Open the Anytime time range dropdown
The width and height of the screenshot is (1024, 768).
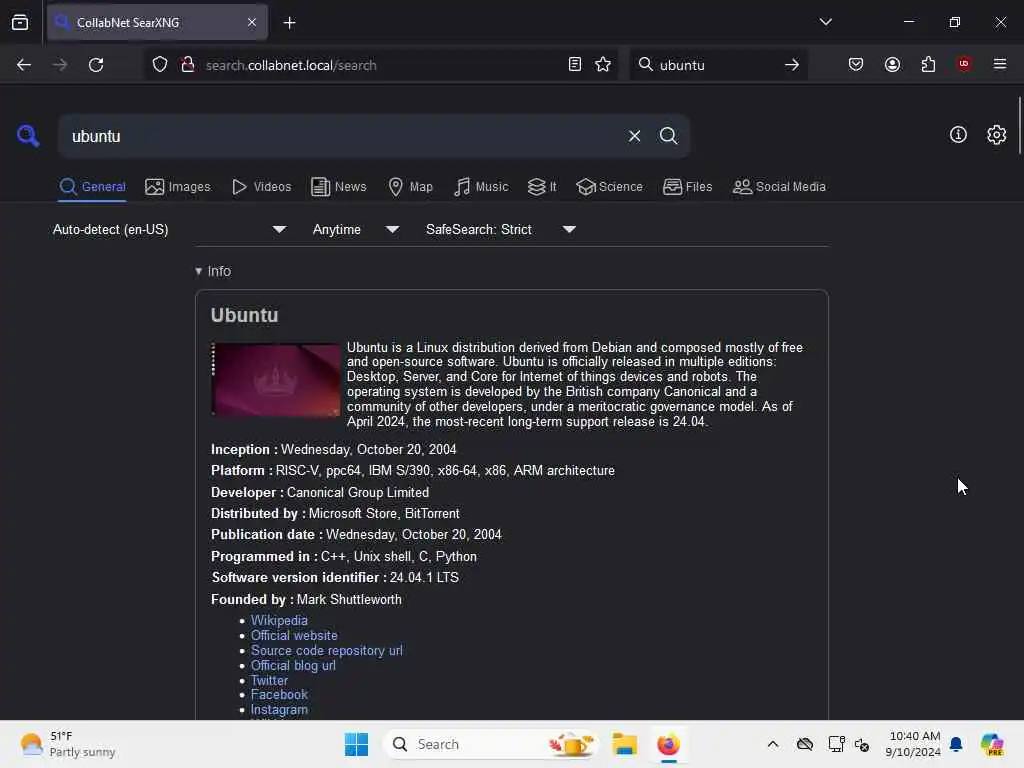click(356, 229)
